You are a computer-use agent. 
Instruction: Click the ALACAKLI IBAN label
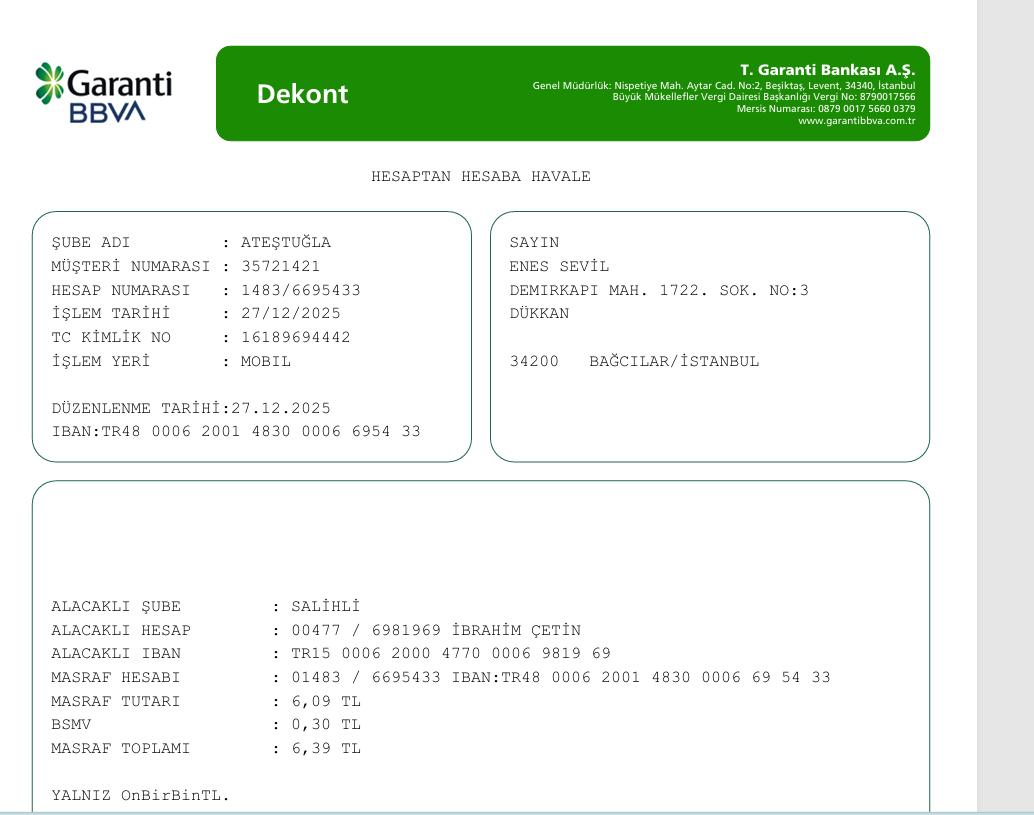116,653
